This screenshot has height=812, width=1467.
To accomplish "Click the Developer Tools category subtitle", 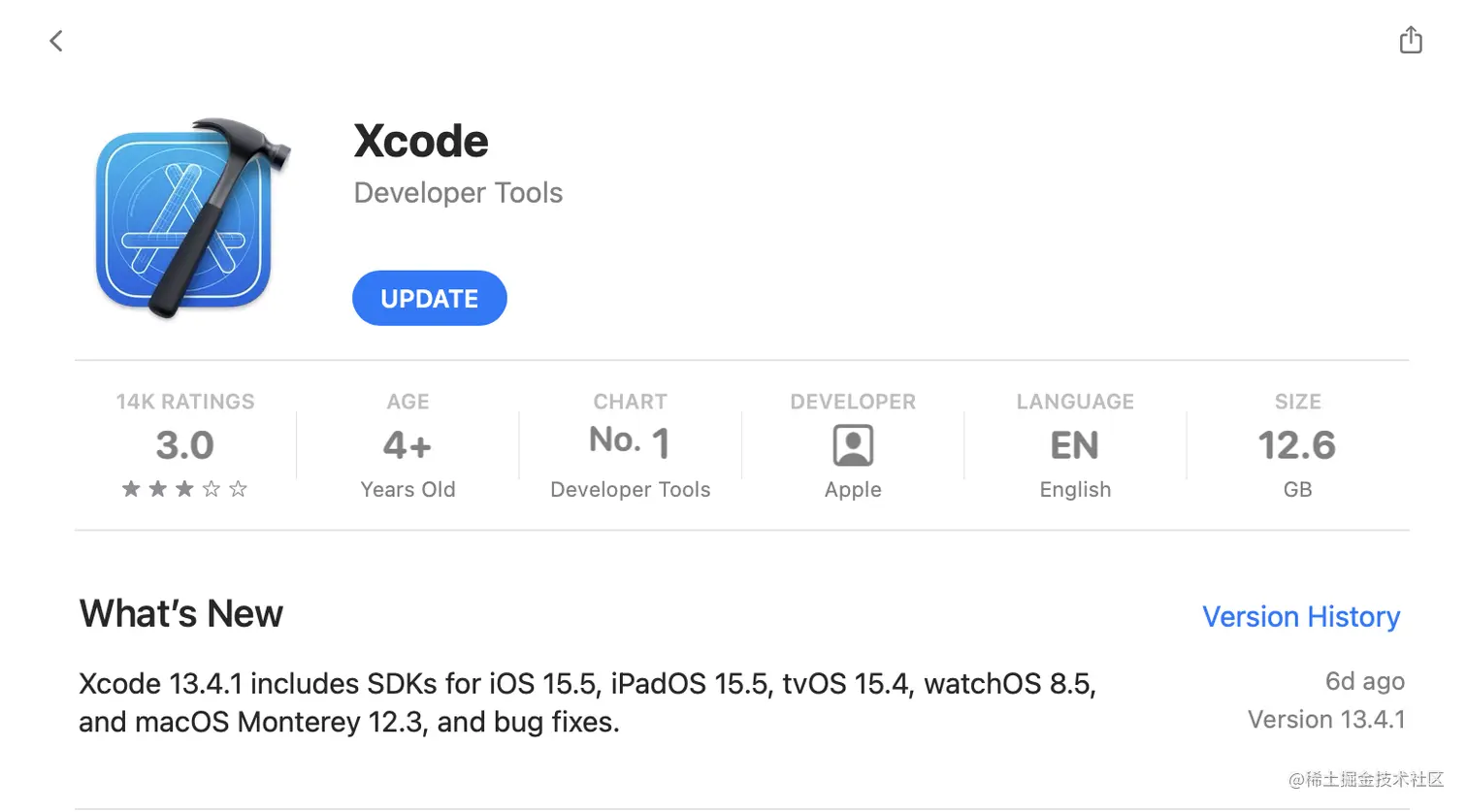I will [x=458, y=193].
